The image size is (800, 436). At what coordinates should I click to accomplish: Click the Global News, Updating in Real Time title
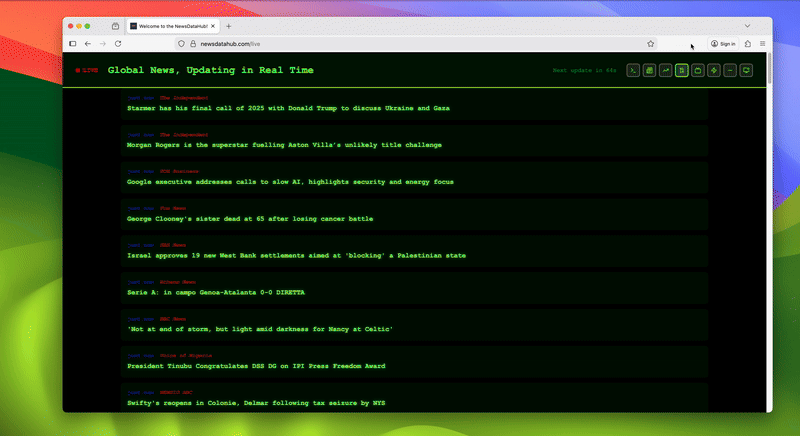pyautogui.click(x=211, y=70)
